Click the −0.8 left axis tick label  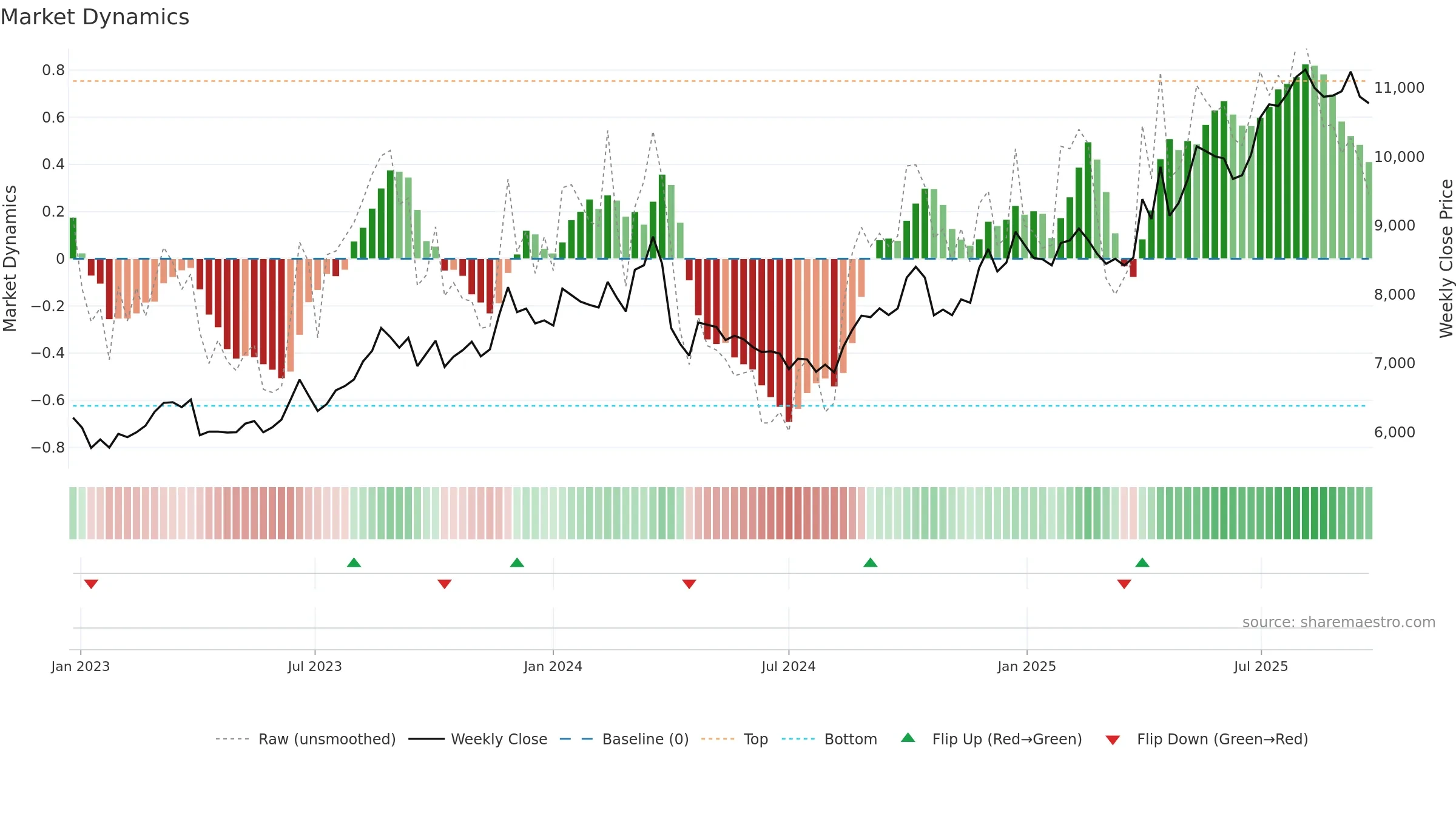point(48,448)
